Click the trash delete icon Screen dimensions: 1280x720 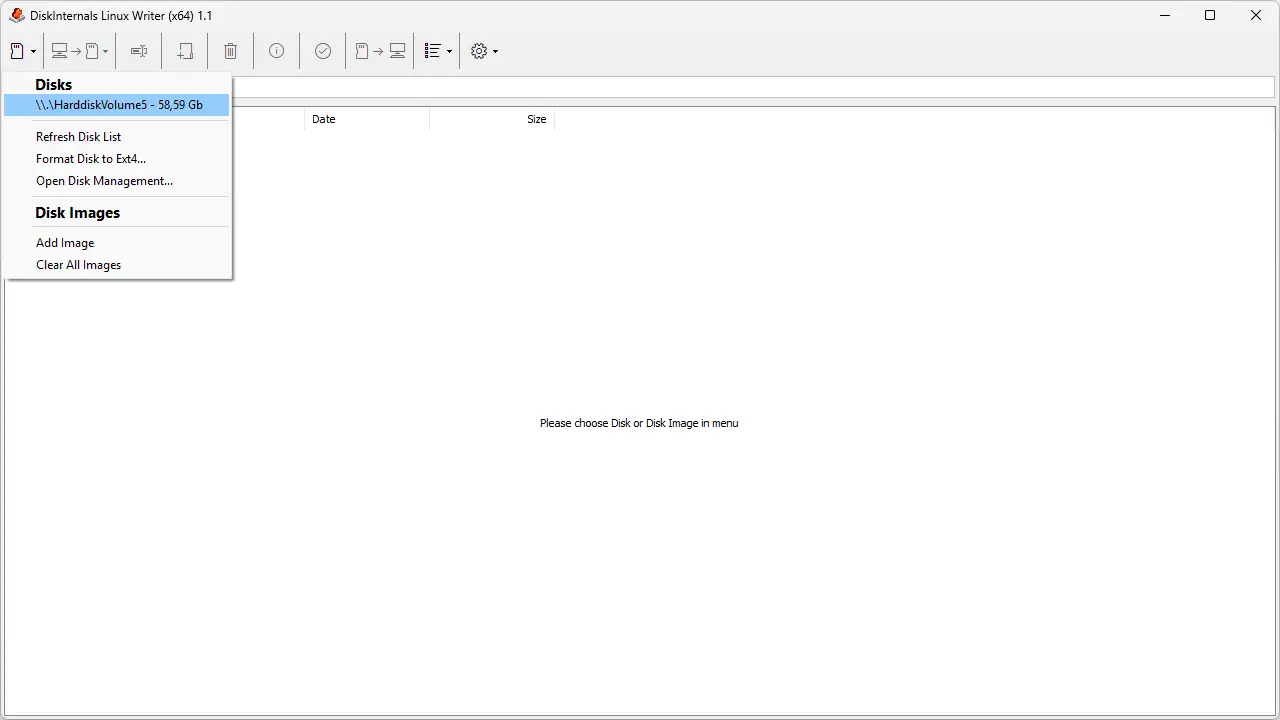[231, 51]
